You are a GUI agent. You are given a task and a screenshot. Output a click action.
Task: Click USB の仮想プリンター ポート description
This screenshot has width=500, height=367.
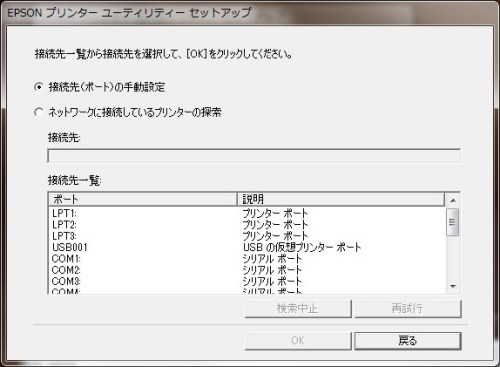pyautogui.click(x=302, y=247)
